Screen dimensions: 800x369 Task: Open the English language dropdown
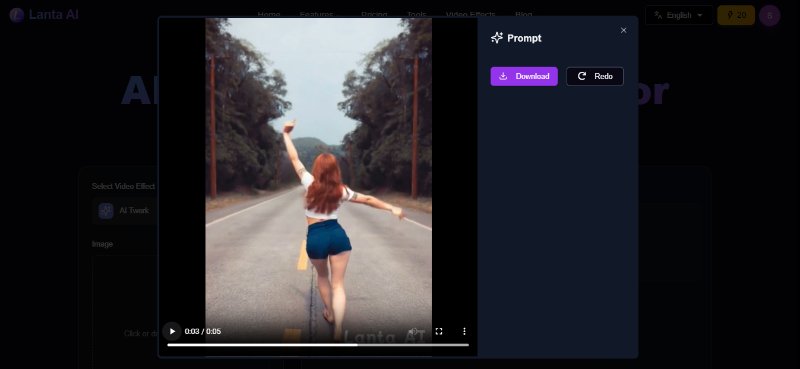click(679, 15)
